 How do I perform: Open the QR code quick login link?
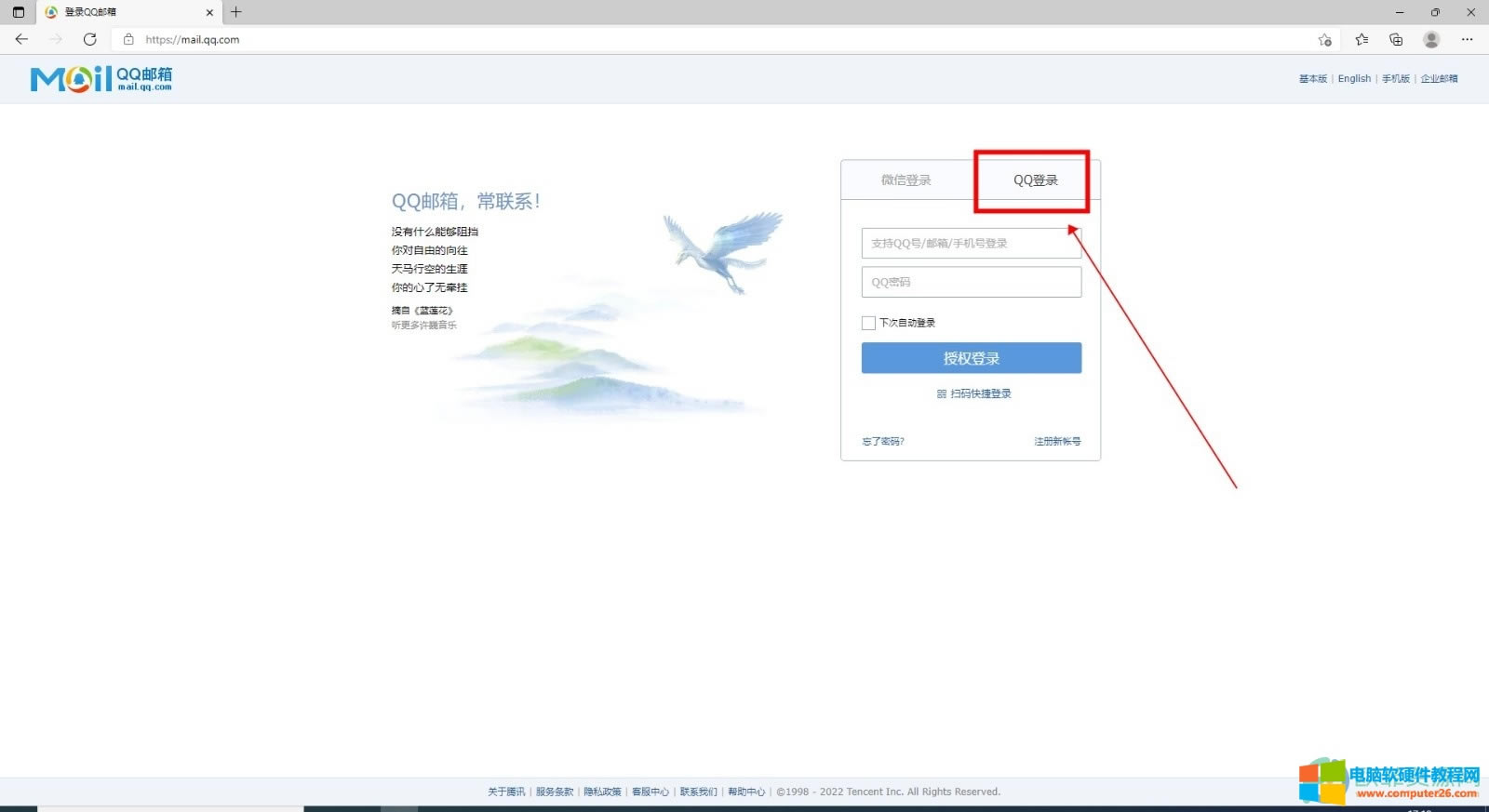coord(973,393)
